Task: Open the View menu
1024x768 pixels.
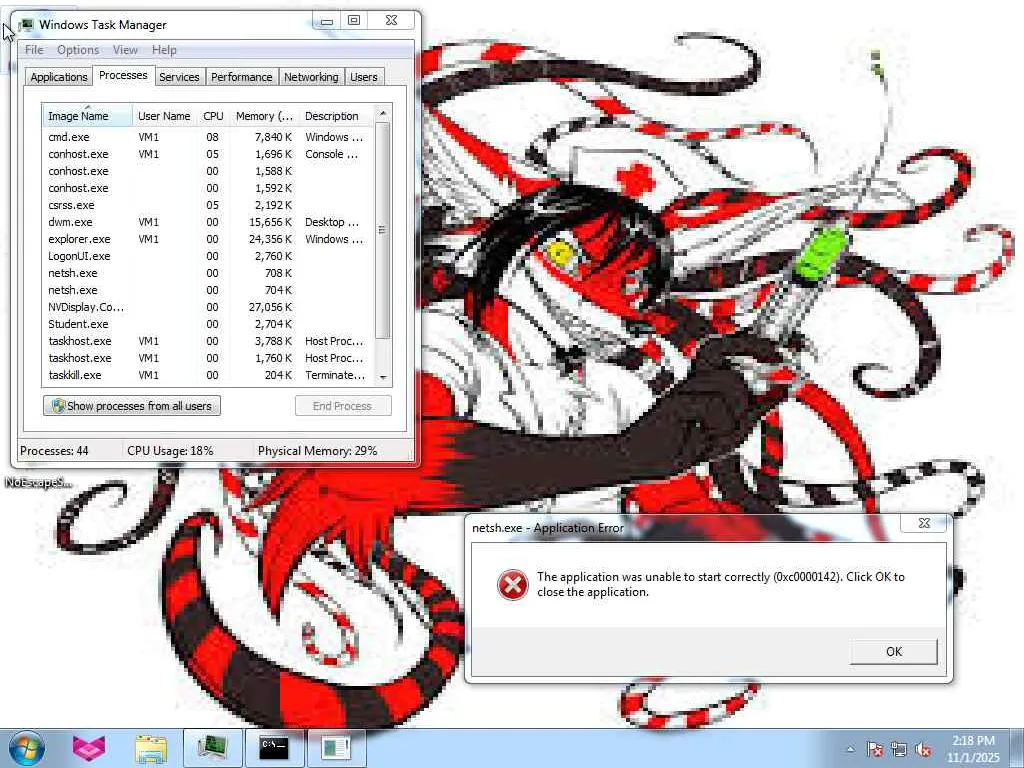Action: tap(125, 50)
